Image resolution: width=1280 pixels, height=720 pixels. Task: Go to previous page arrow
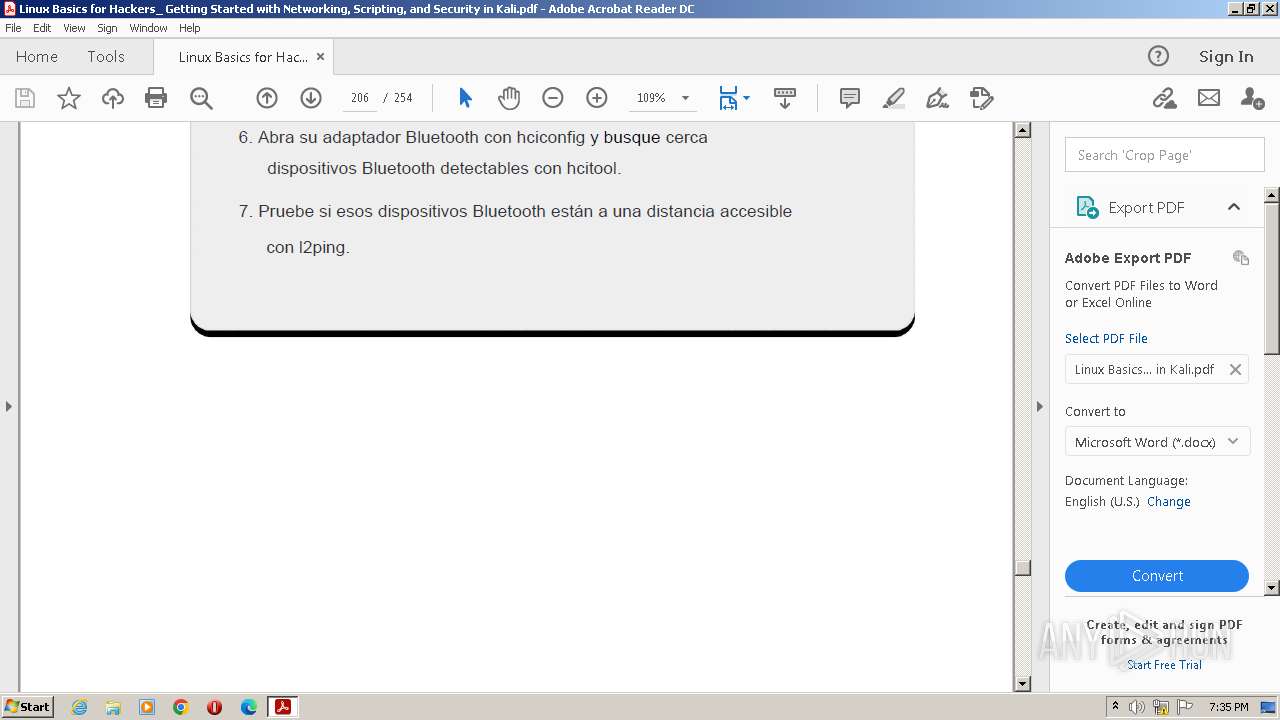(x=267, y=98)
